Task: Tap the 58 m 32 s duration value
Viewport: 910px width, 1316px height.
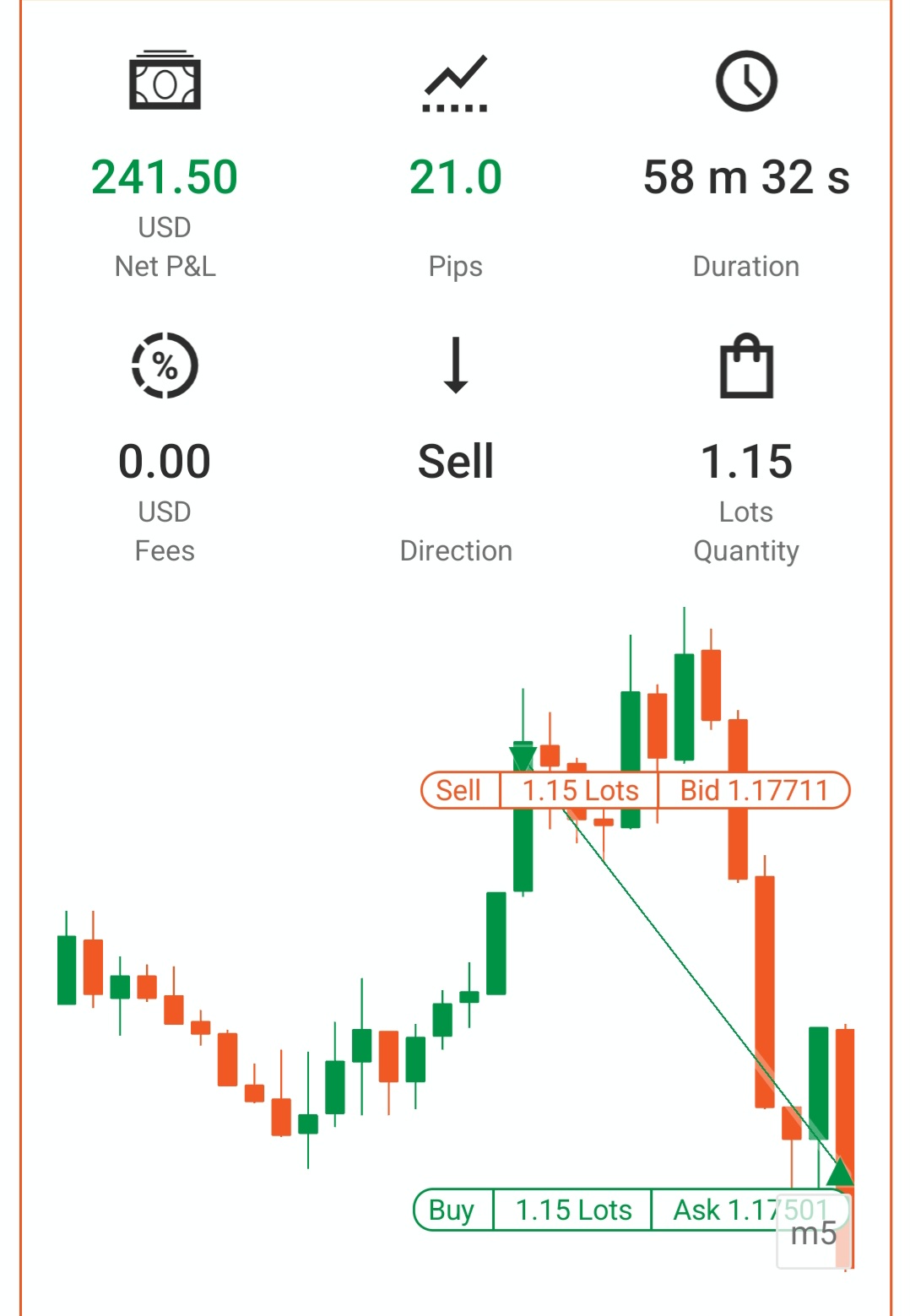Action: click(x=746, y=177)
